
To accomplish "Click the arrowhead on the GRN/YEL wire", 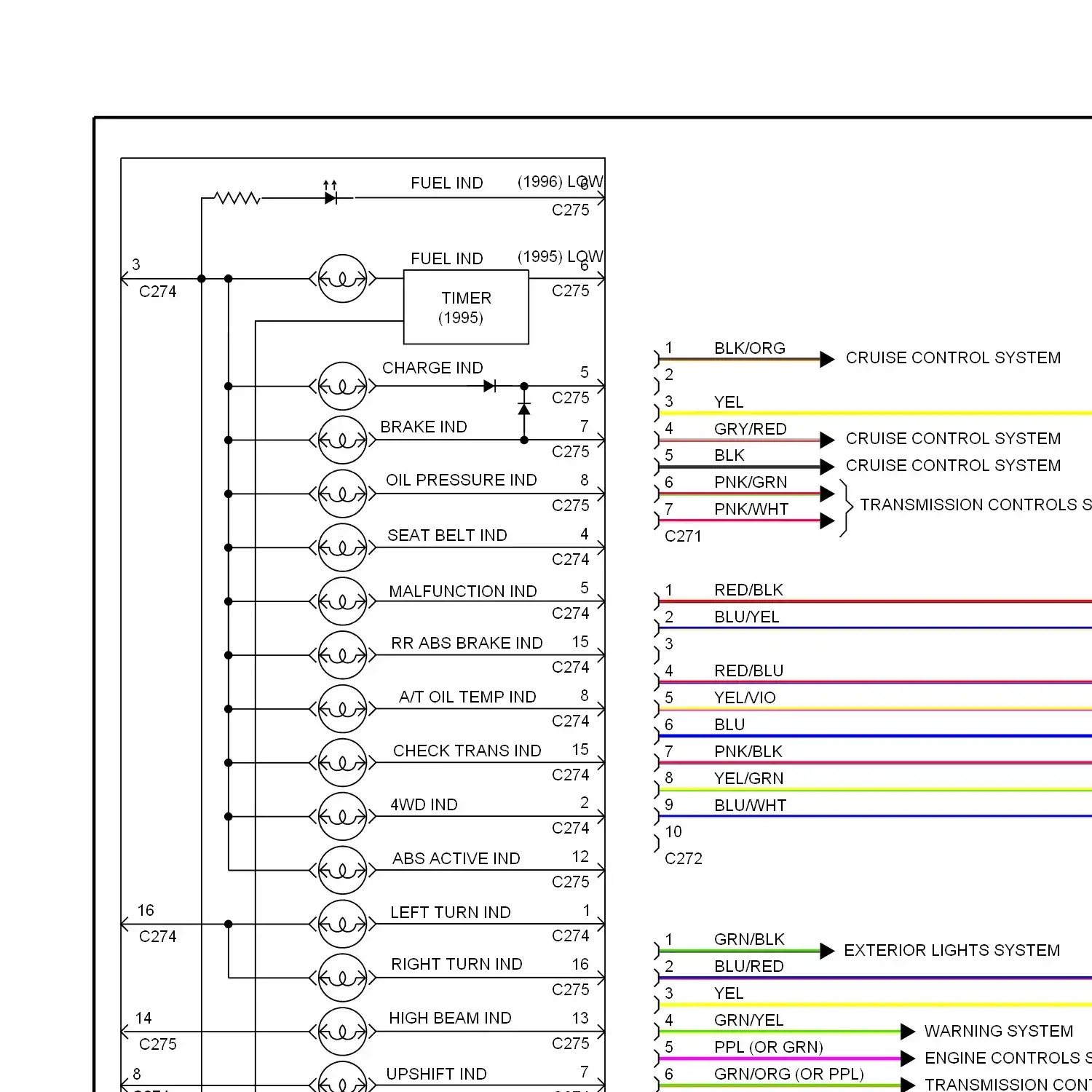I will (x=908, y=1032).
